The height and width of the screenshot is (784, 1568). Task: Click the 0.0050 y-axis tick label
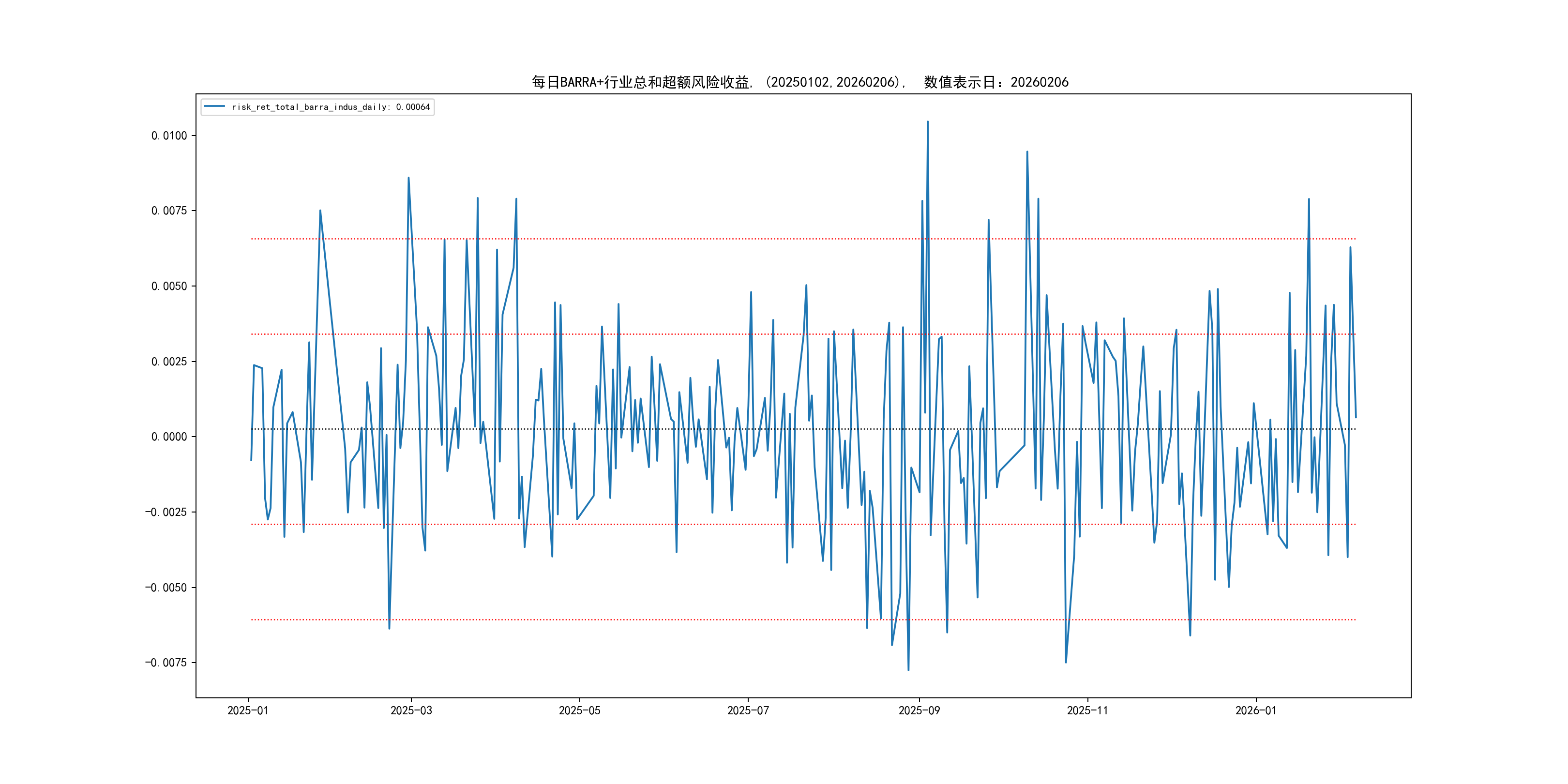pyautogui.click(x=169, y=286)
